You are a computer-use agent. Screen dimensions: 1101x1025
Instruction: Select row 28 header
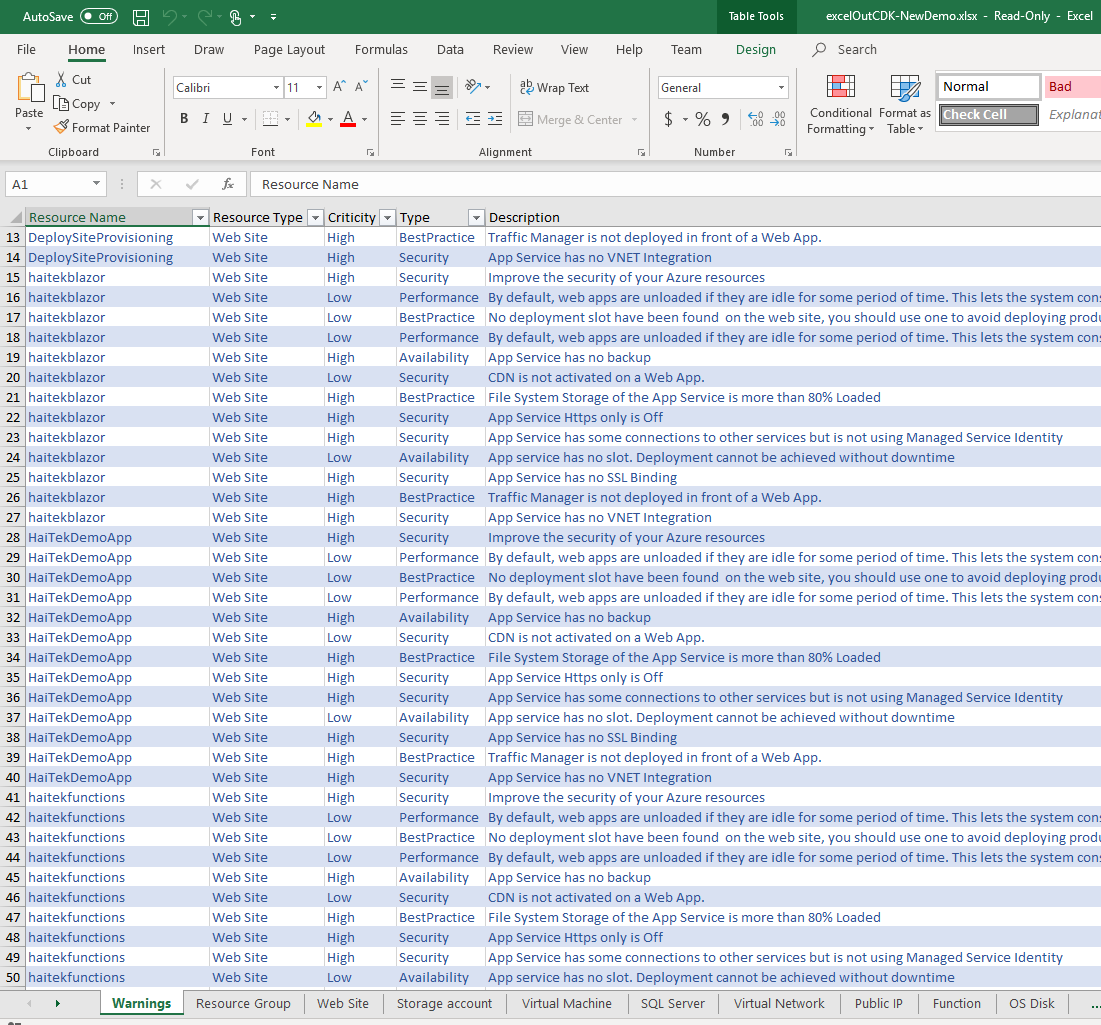tap(13, 538)
